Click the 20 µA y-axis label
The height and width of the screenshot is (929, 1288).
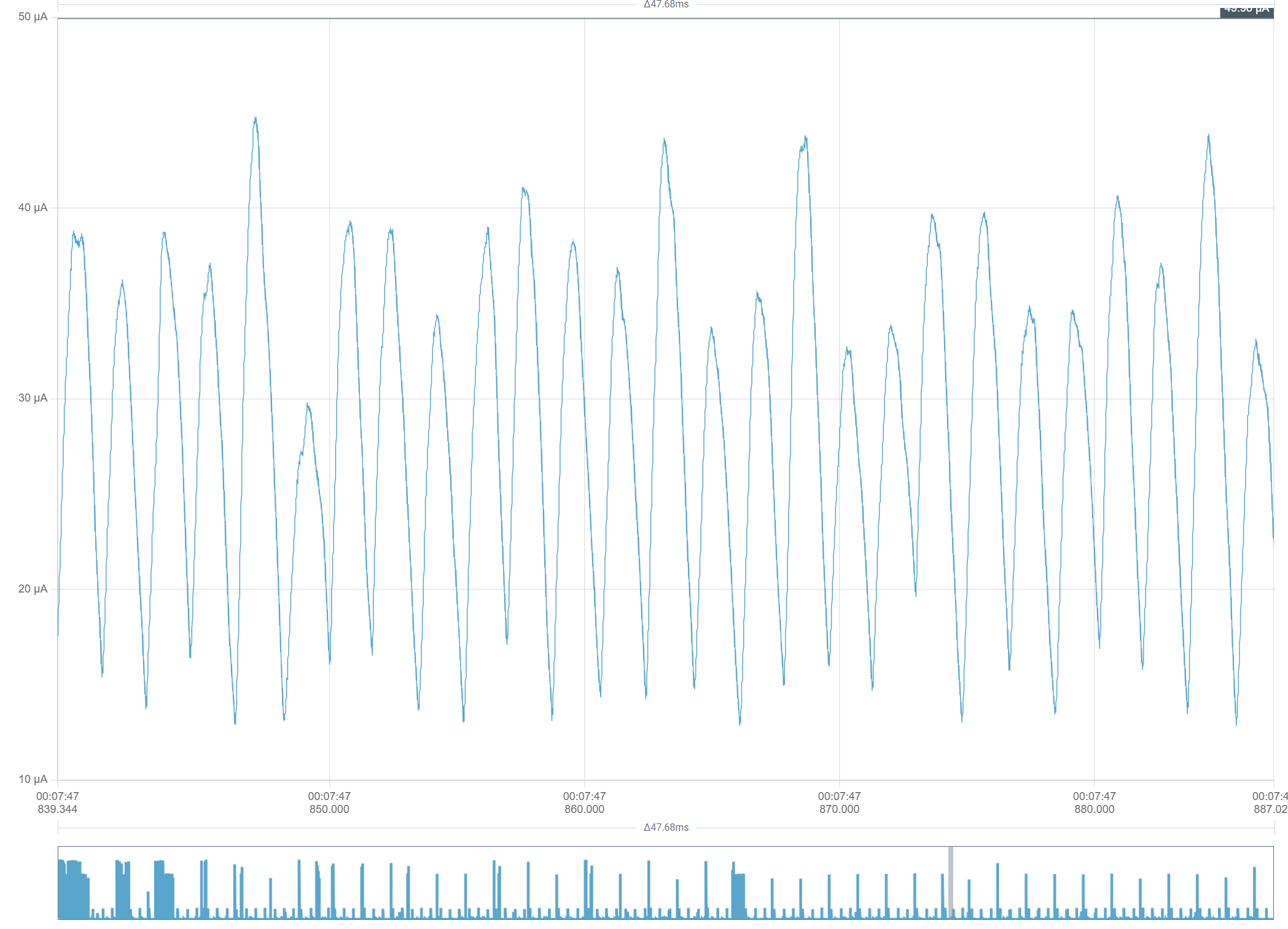[x=33, y=589]
